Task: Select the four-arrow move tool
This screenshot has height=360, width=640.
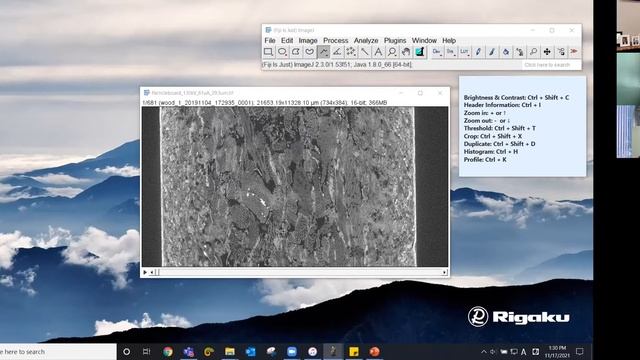Action: (547, 52)
